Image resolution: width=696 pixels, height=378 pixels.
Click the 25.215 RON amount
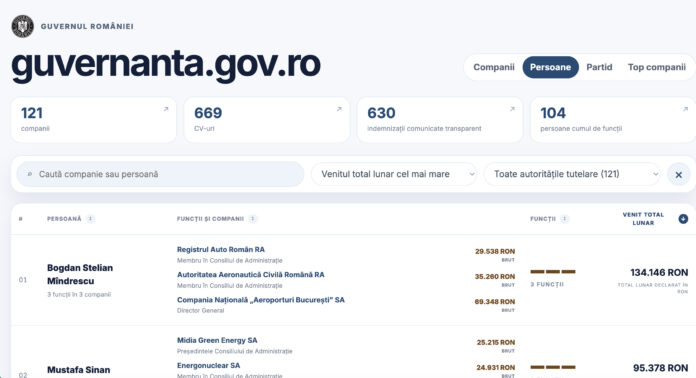tap(496, 342)
